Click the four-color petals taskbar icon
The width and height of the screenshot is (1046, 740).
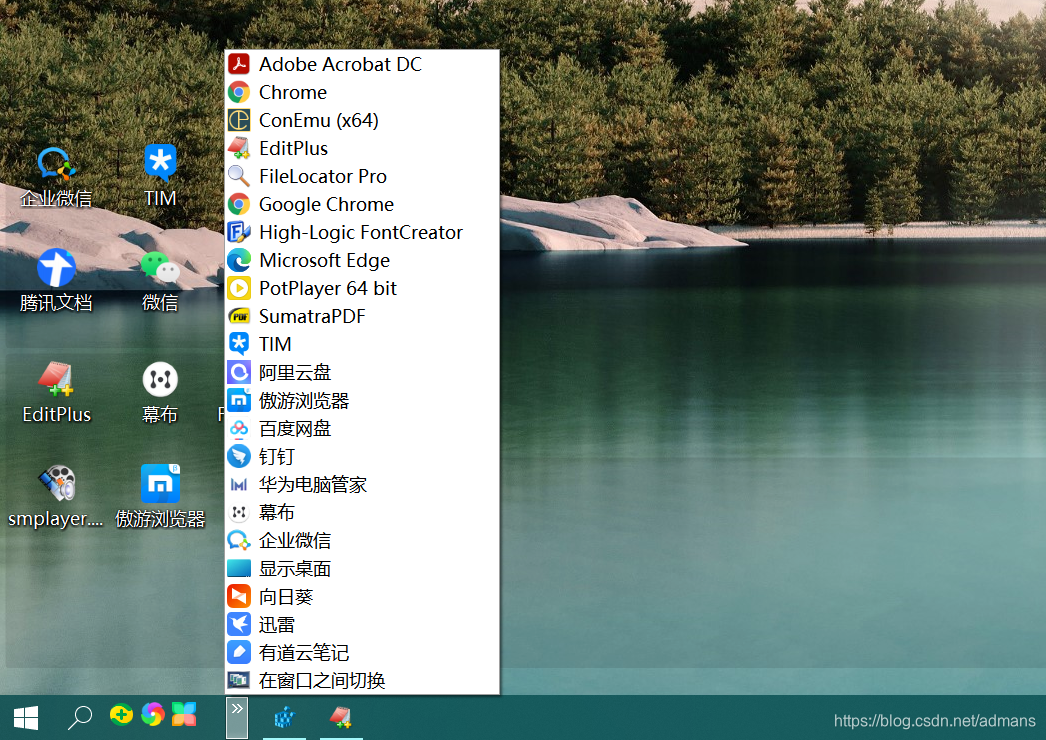(x=184, y=715)
